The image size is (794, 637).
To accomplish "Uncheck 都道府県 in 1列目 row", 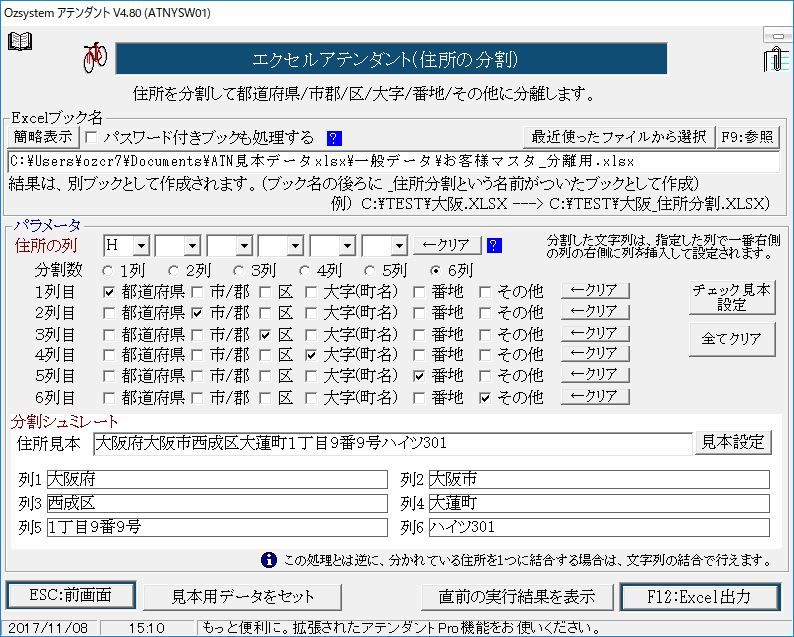I will tap(108, 292).
